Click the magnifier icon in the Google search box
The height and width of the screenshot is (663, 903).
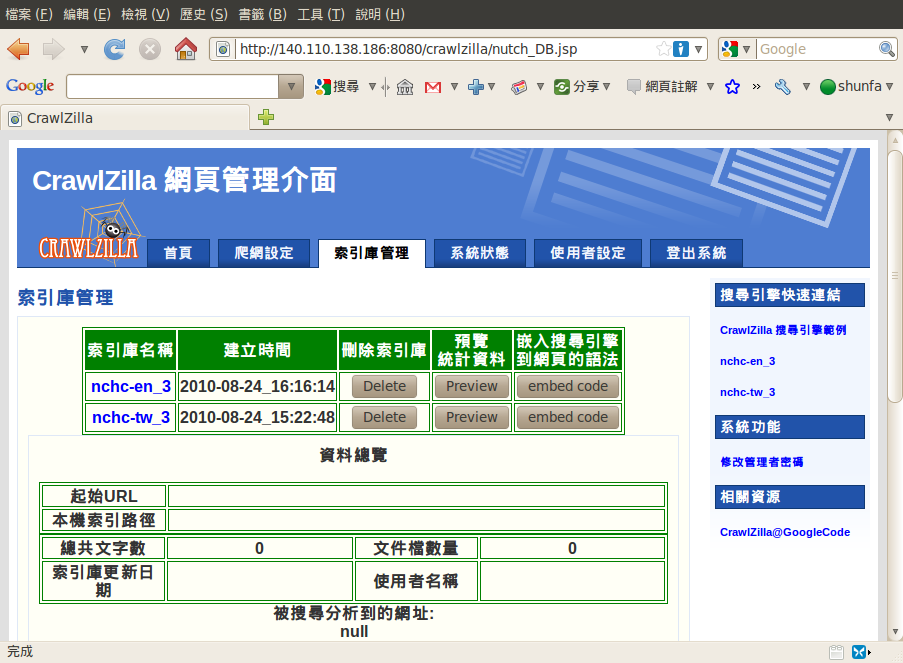[886, 49]
